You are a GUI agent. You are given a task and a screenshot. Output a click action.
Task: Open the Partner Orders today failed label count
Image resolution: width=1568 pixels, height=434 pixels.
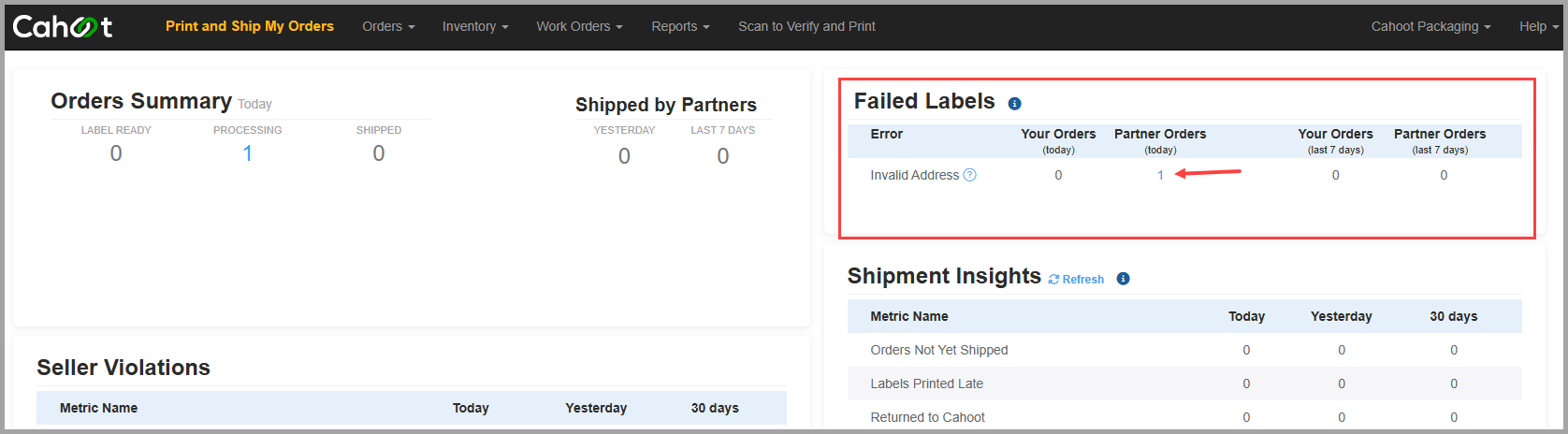1160,175
